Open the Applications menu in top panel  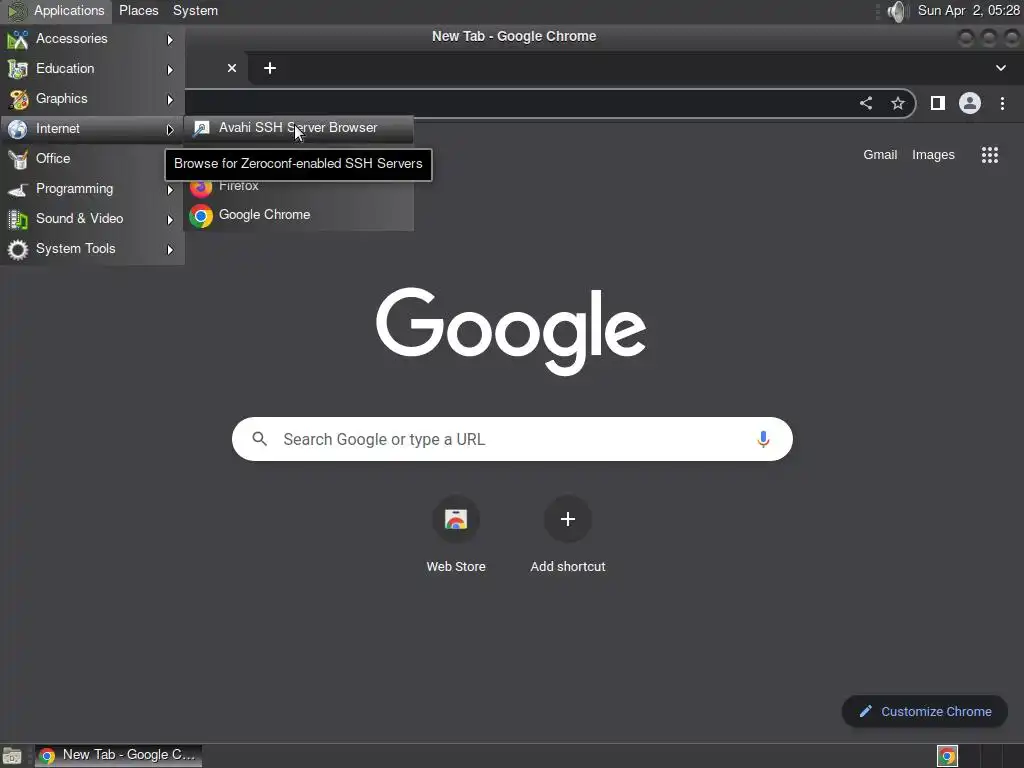point(56,10)
